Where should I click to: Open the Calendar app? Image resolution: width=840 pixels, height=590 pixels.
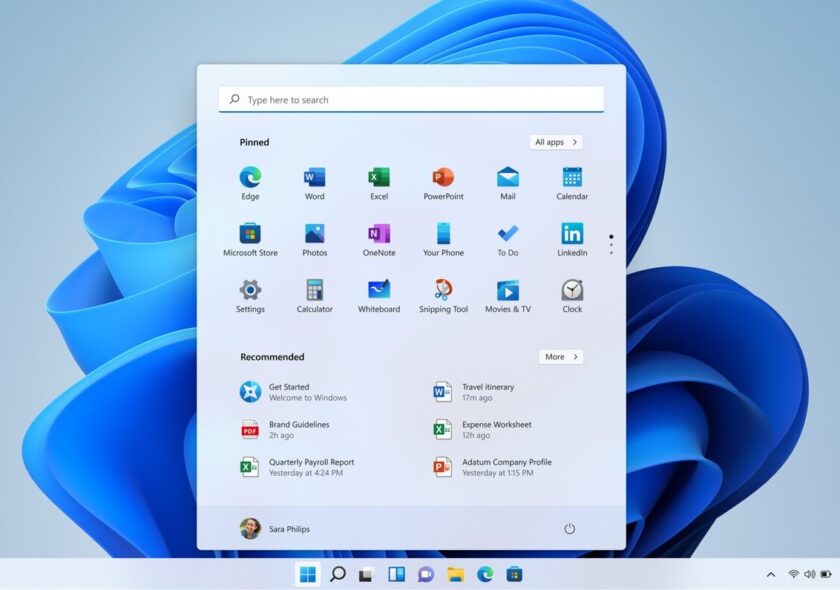[572, 183]
